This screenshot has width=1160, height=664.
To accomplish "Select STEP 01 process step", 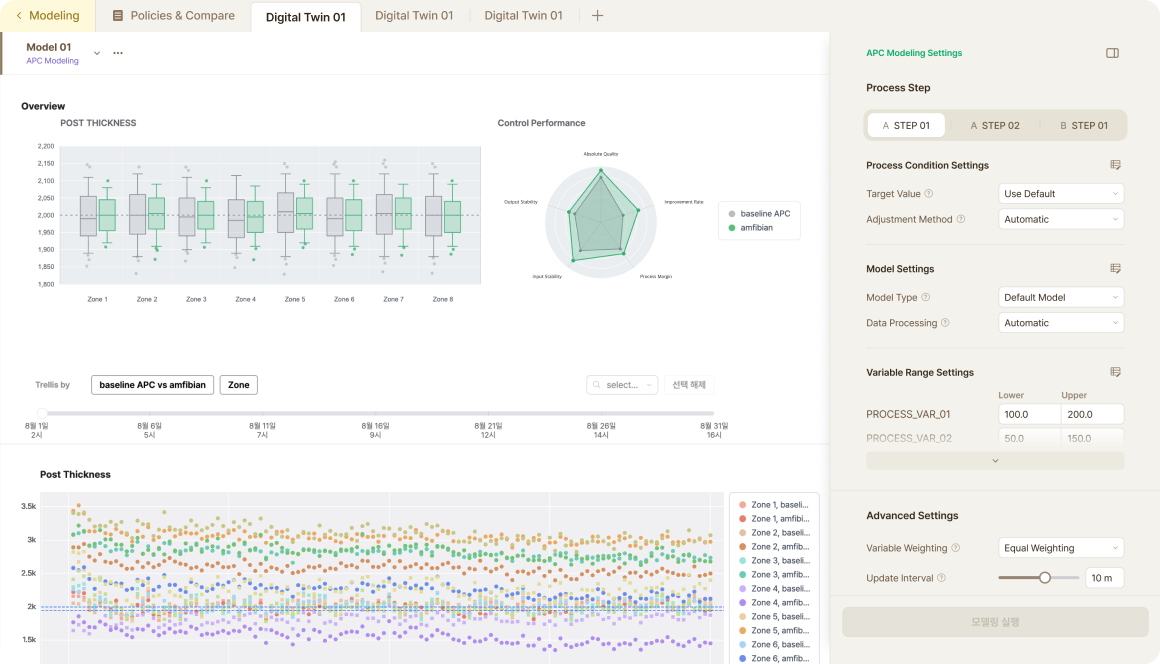I will (906, 126).
